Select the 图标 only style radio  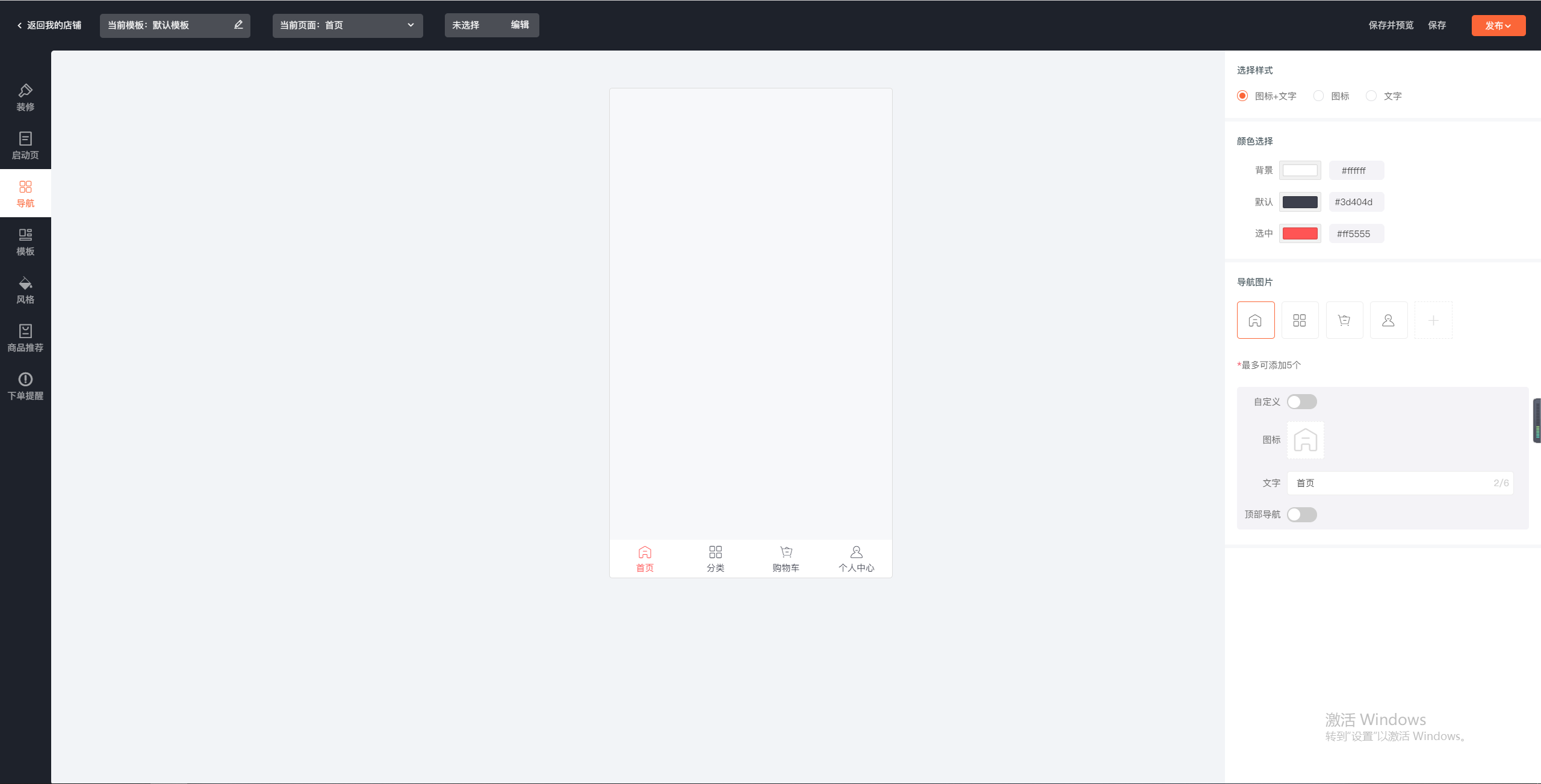click(1318, 96)
